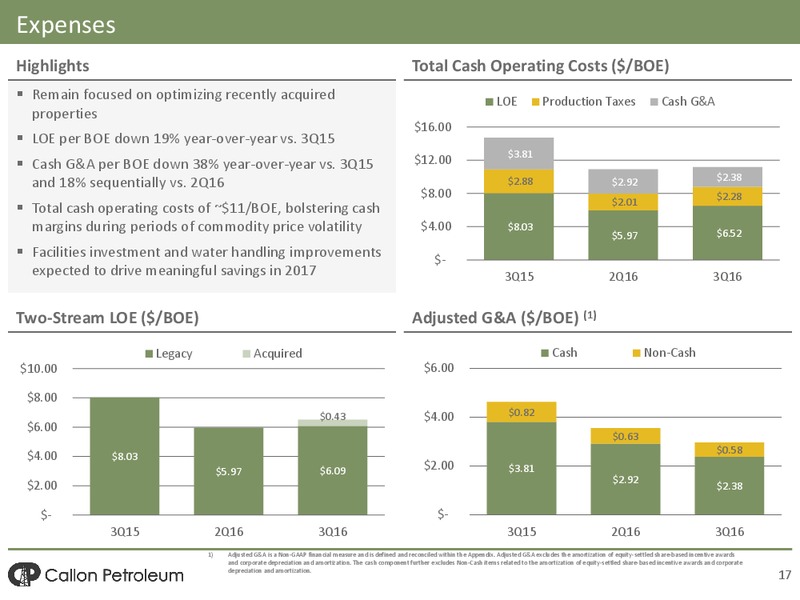The image size is (800, 600).
Task: Click bullet 'Facilities investment and water handling improvements'
Action: (207, 261)
